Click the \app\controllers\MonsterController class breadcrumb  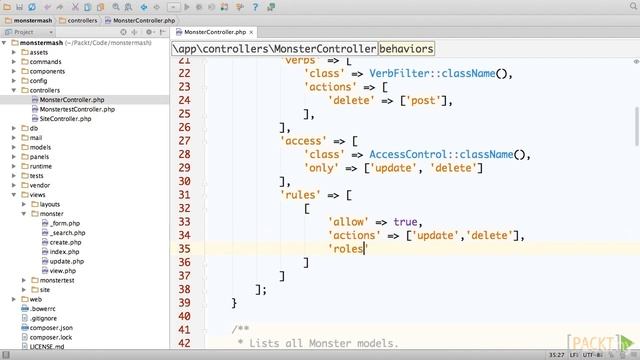click(x=274, y=49)
